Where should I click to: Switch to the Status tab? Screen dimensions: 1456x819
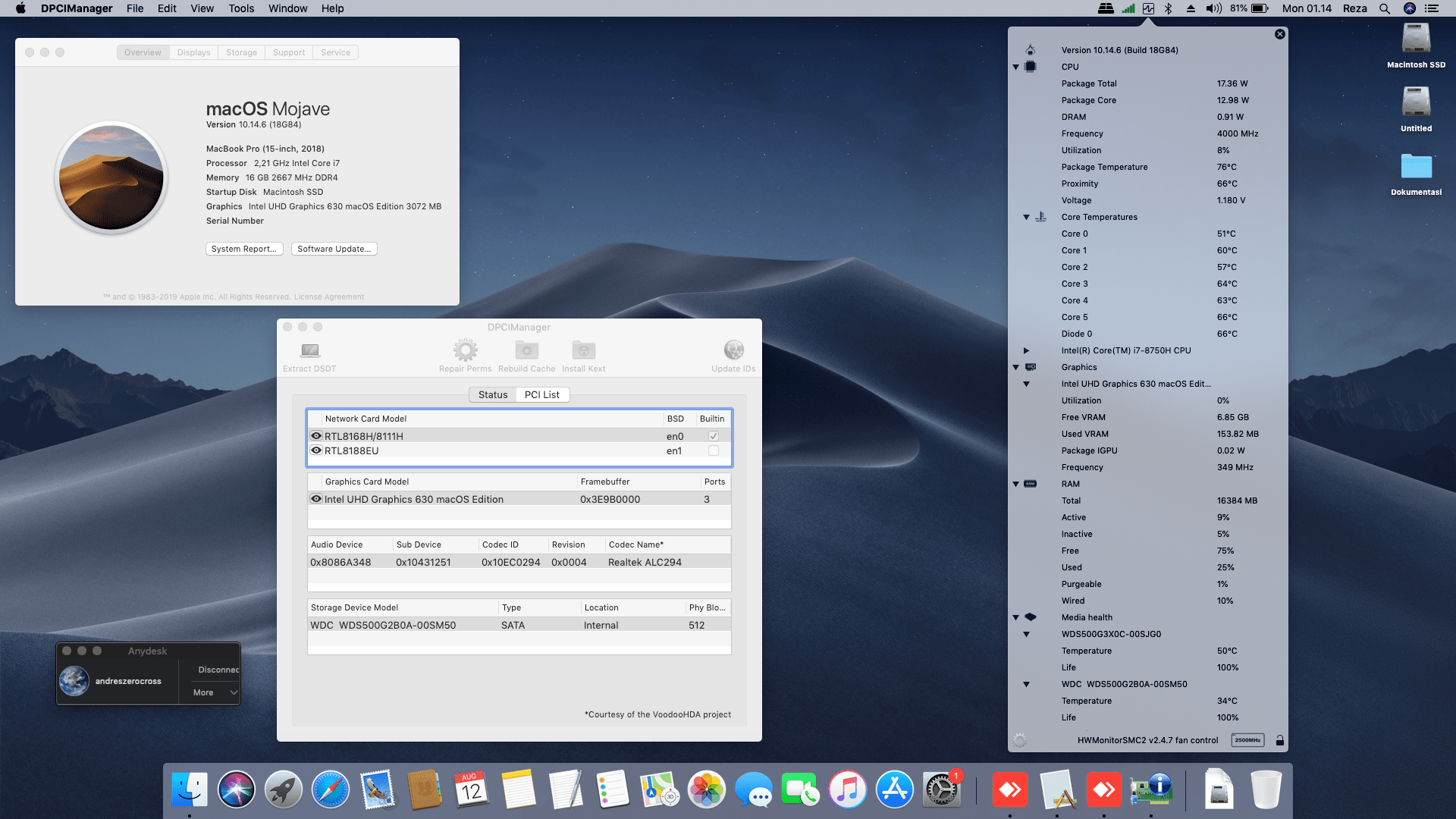click(493, 394)
